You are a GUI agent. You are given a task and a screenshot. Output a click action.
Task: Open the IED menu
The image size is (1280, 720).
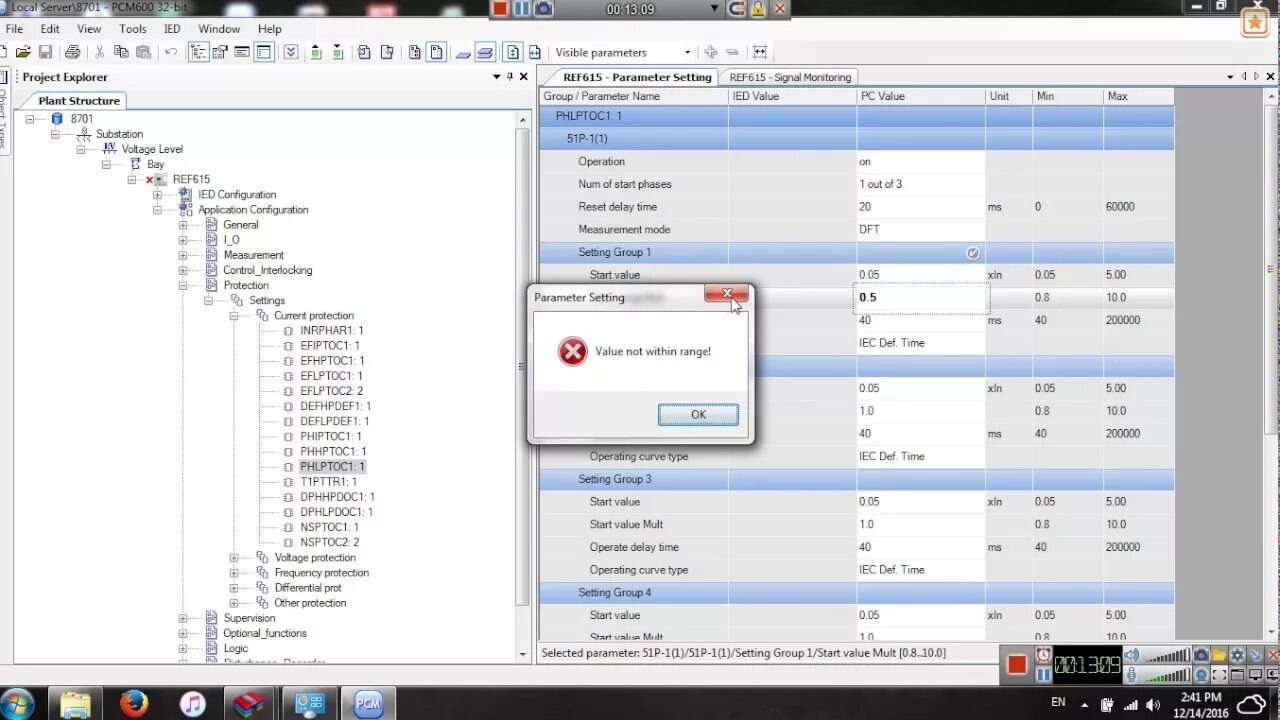(172, 29)
